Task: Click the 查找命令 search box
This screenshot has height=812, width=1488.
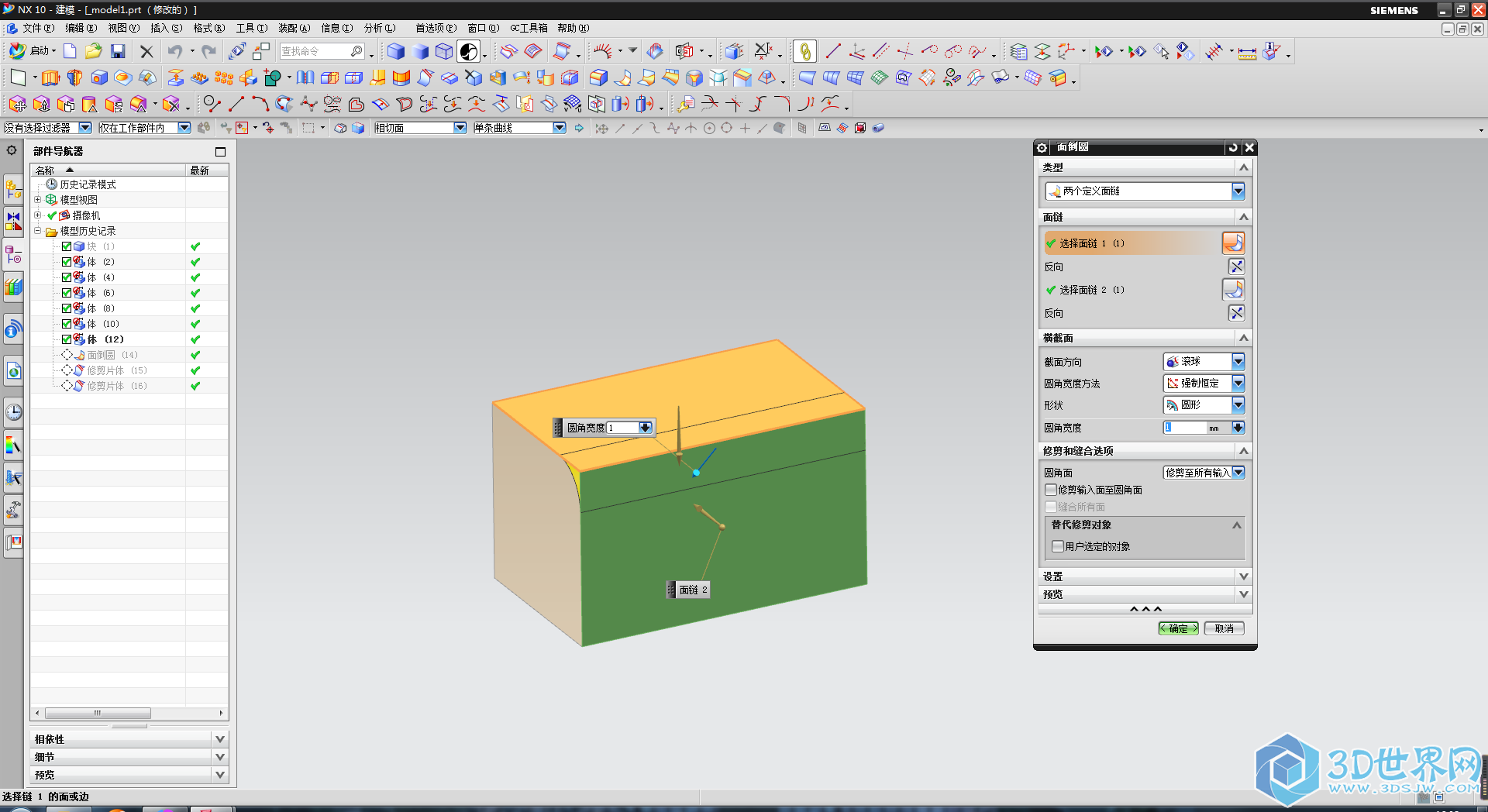Action: [322, 51]
